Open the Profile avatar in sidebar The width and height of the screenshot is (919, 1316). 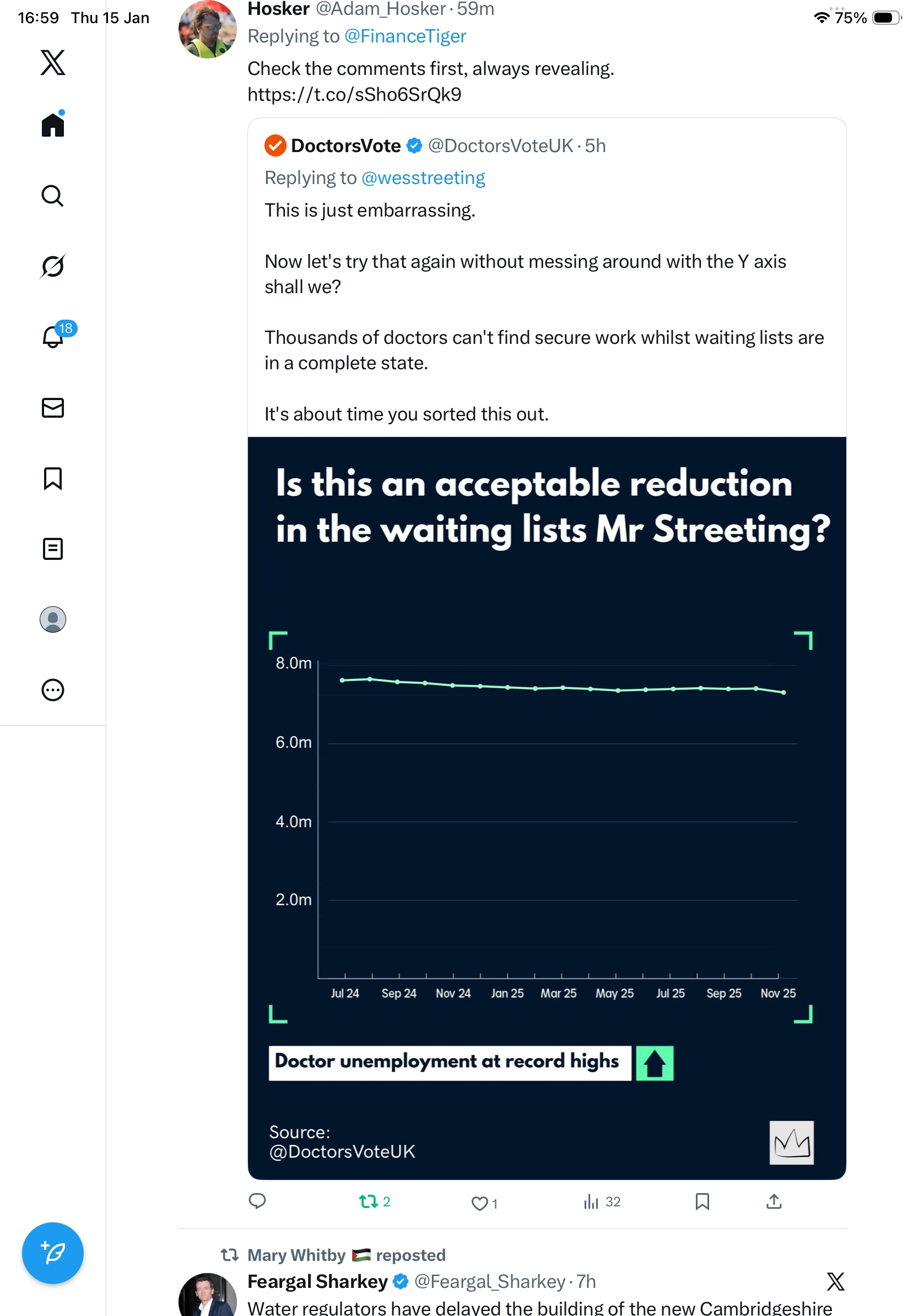pos(53,619)
